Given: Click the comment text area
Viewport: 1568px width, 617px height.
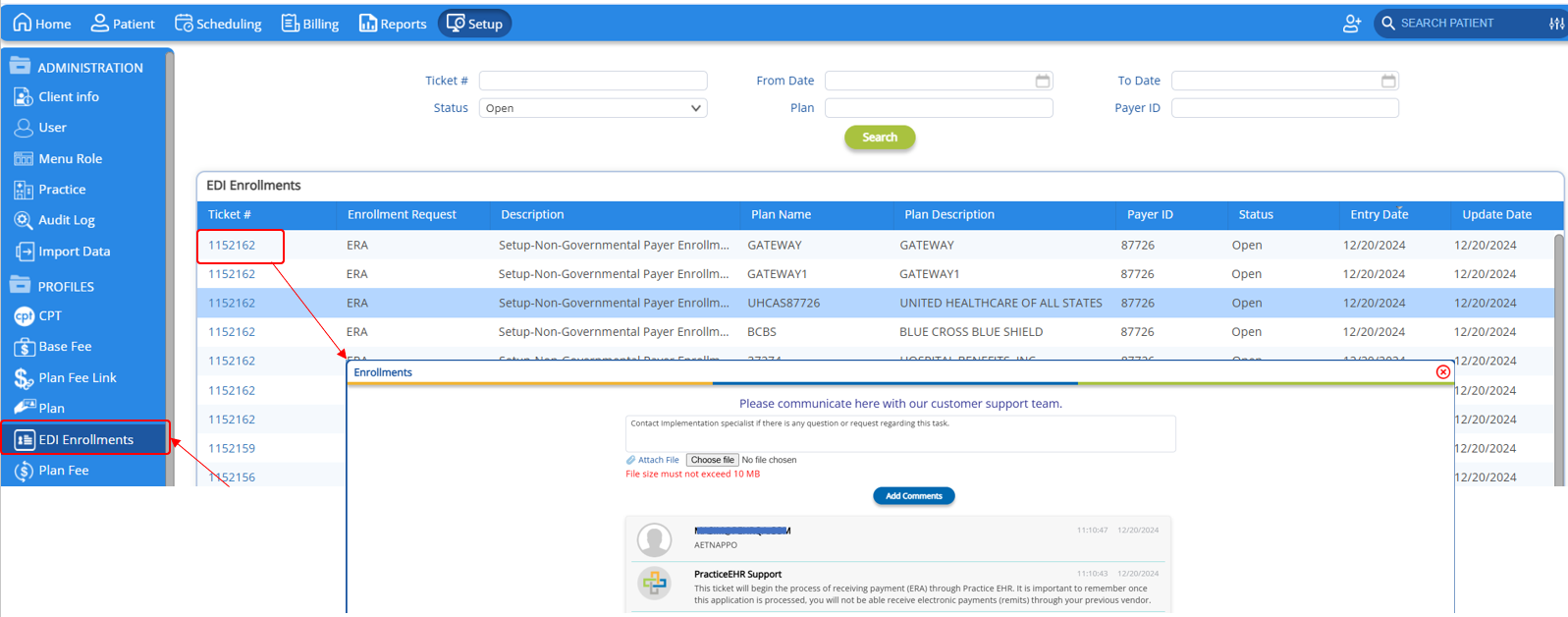Looking at the screenshot, I should (x=900, y=433).
